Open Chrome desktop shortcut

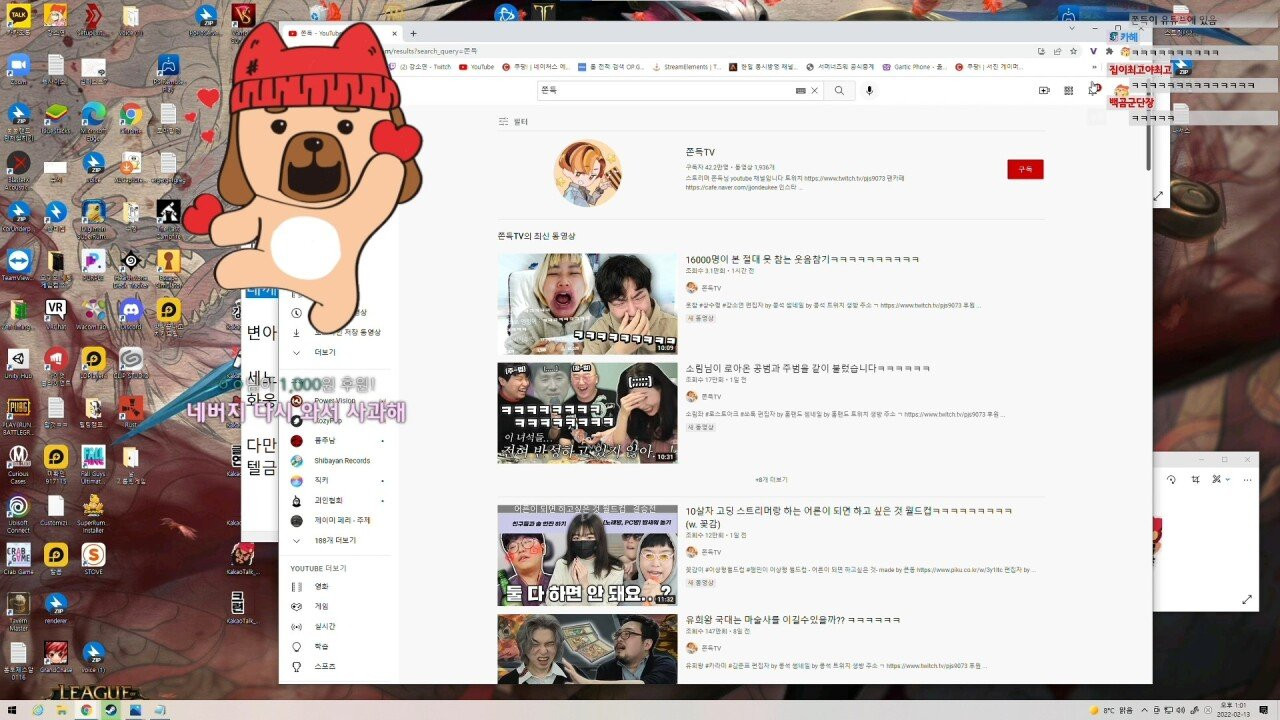coord(131,118)
